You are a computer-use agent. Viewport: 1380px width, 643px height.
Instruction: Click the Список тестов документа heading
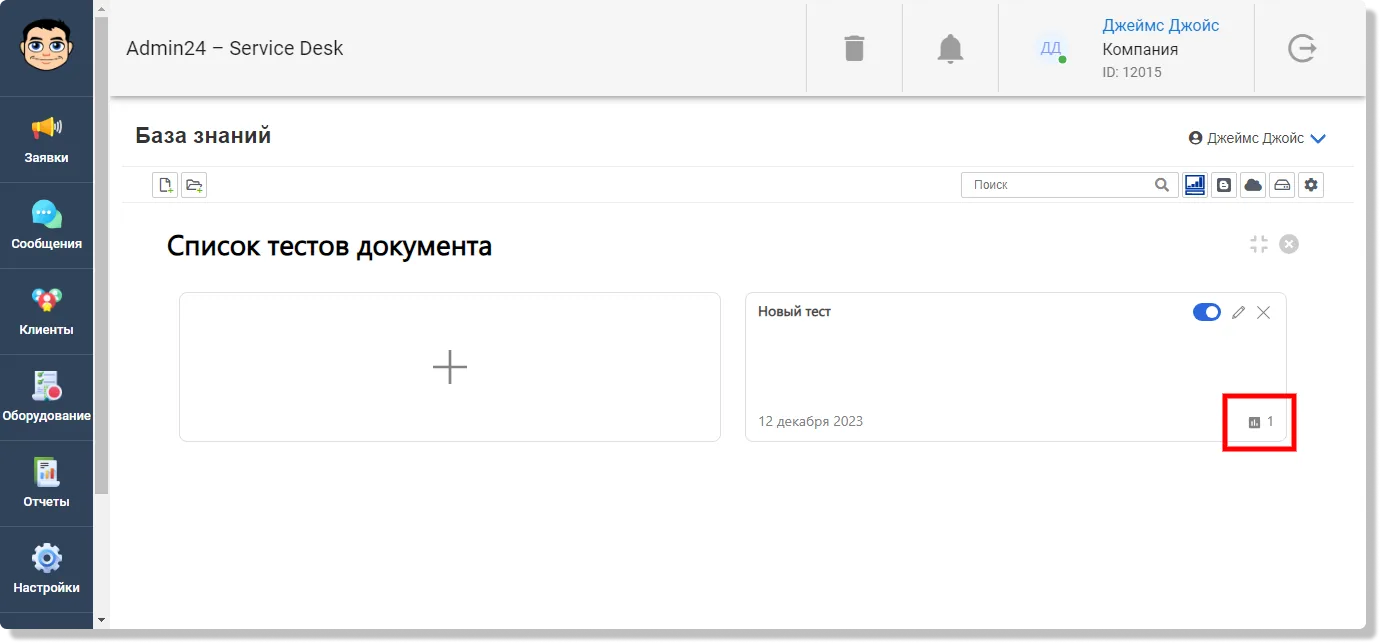pyautogui.click(x=329, y=245)
